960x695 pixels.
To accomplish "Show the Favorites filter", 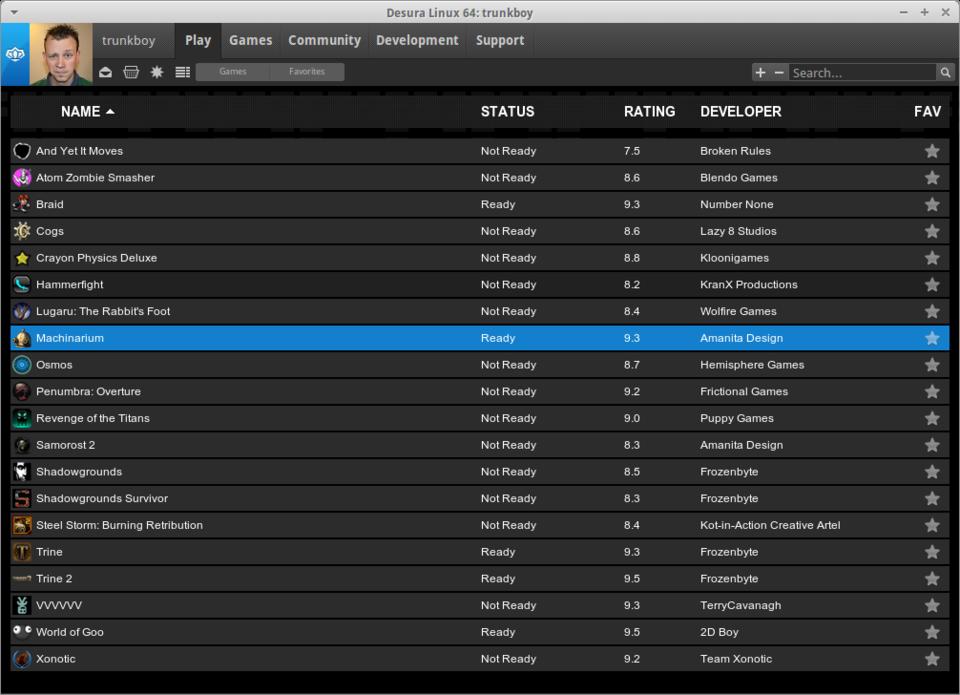I will coord(306,72).
